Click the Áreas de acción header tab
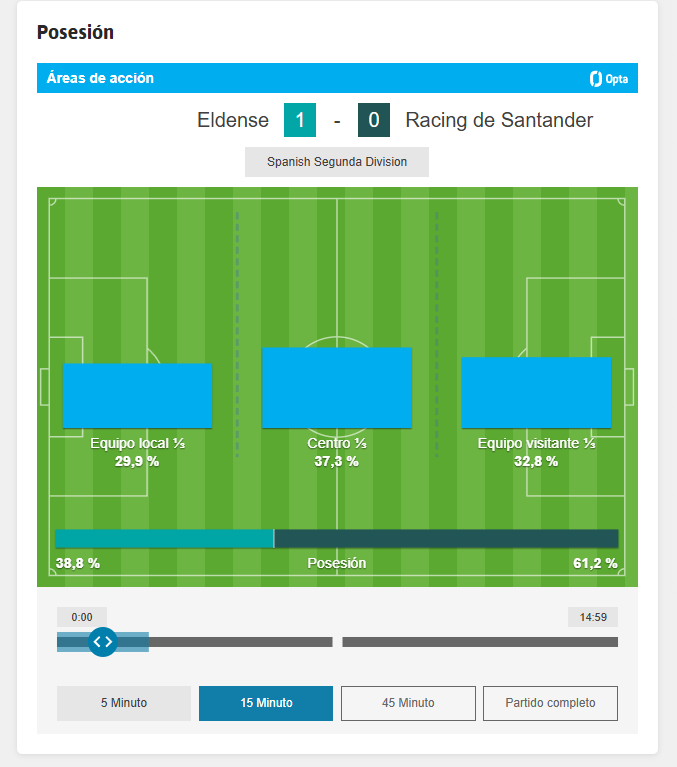This screenshot has width=677, height=767. point(100,78)
